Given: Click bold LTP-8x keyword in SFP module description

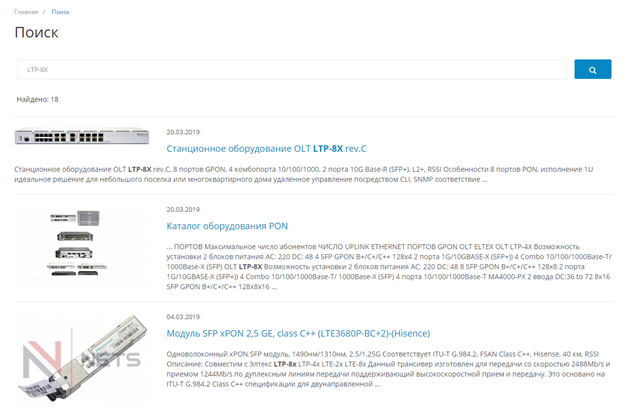Looking at the screenshot, I should pos(285,364).
